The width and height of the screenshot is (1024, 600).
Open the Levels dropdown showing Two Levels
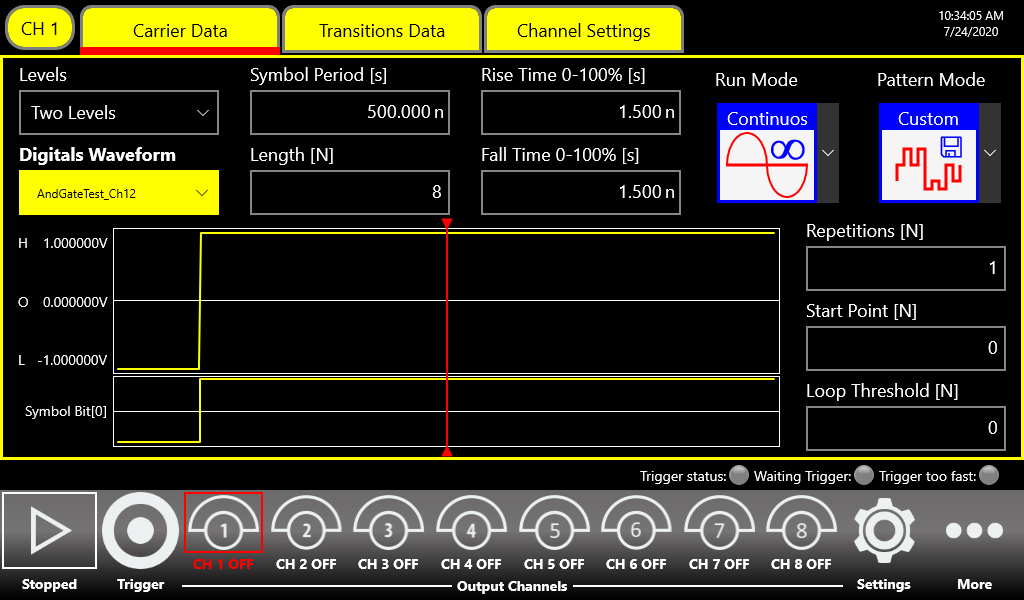[x=118, y=112]
